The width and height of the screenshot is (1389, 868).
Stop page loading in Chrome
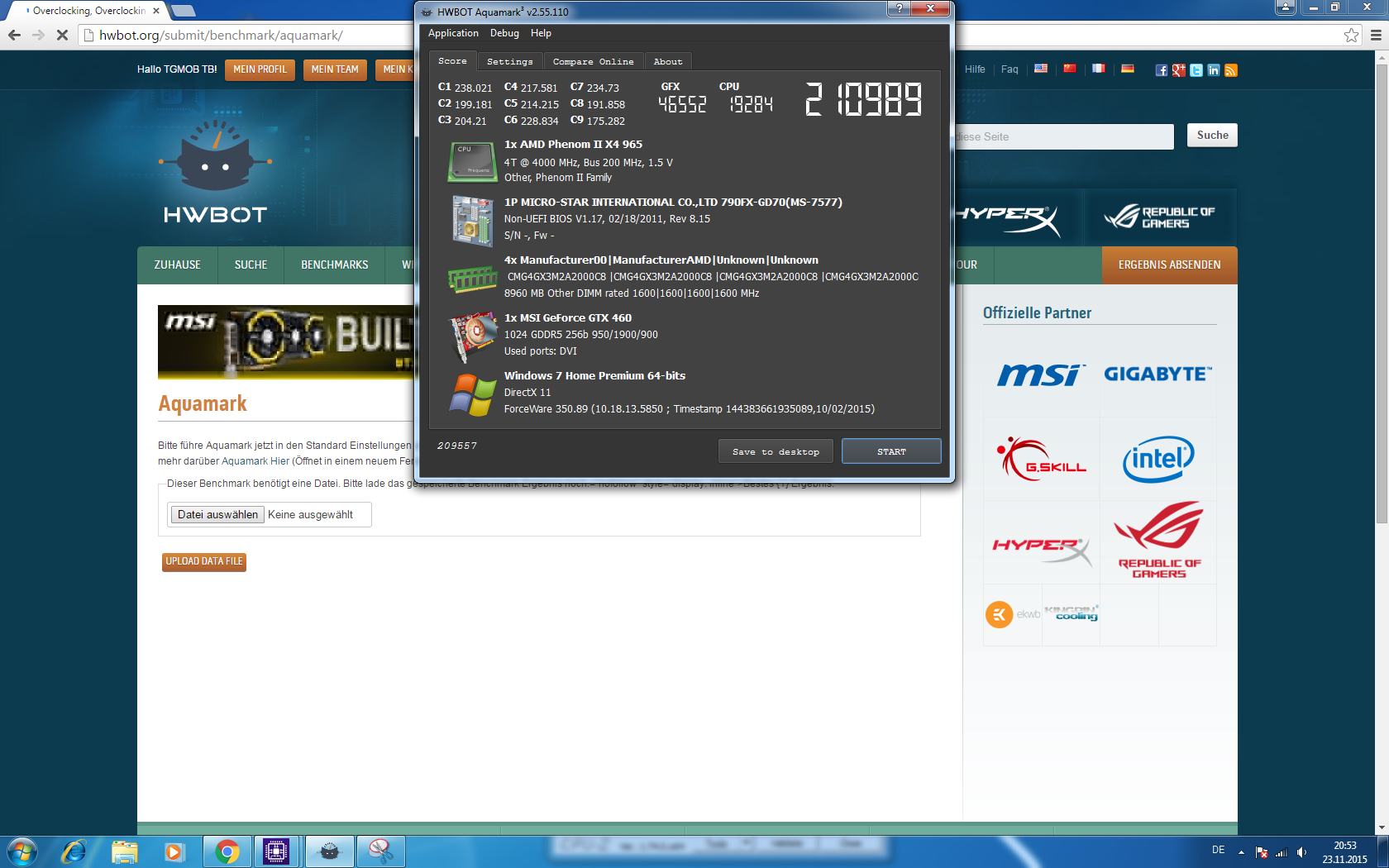(62, 35)
